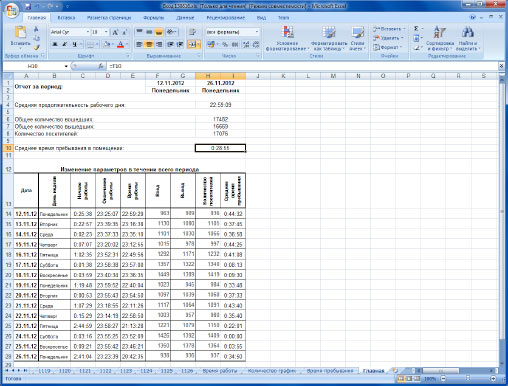Click the fx Insert Function icon
The width and height of the screenshot is (508, 386).
pyautogui.click(x=101, y=66)
